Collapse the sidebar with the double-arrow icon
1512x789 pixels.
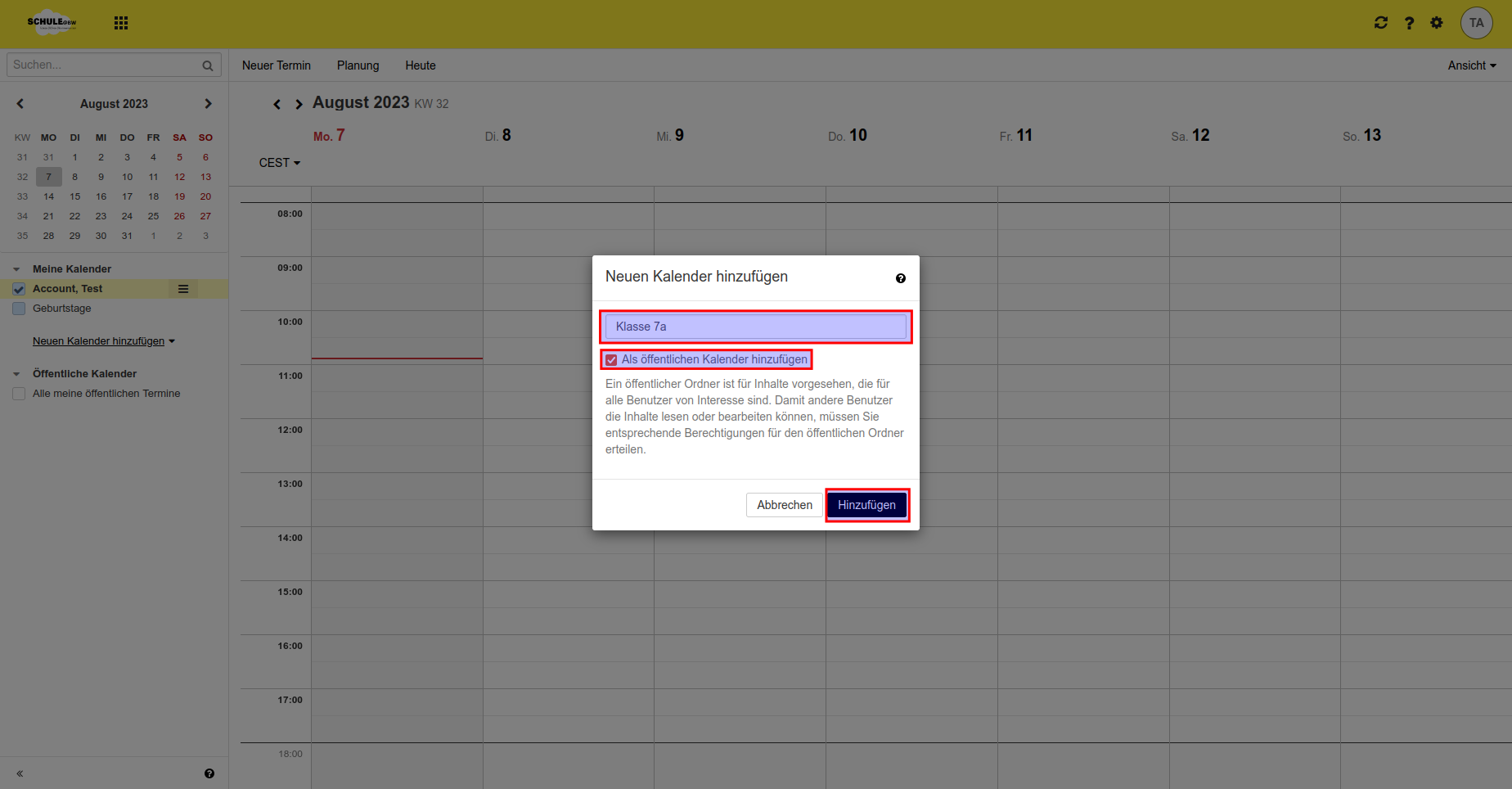pyautogui.click(x=18, y=773)
